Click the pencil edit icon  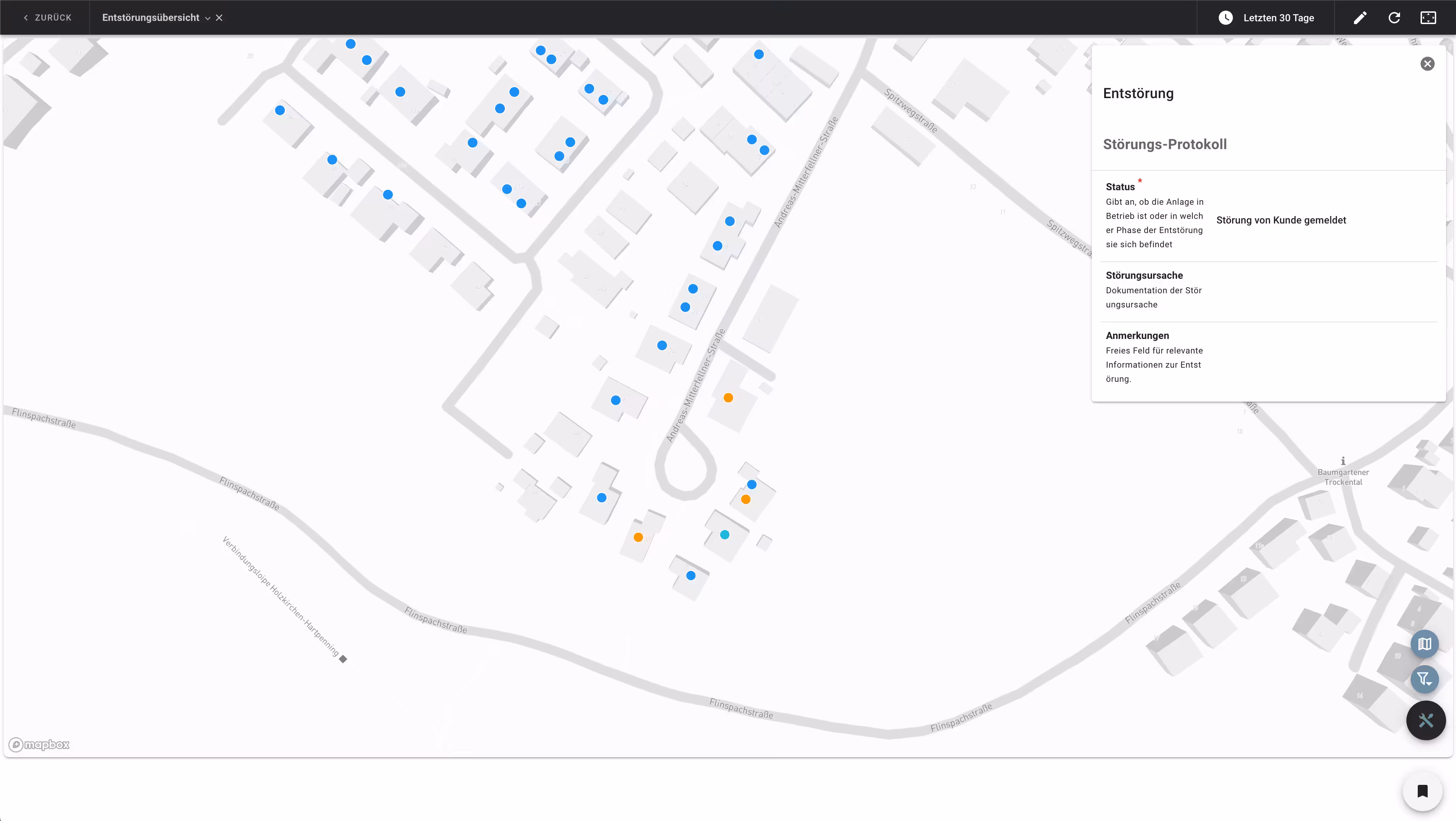(1360, 17)
